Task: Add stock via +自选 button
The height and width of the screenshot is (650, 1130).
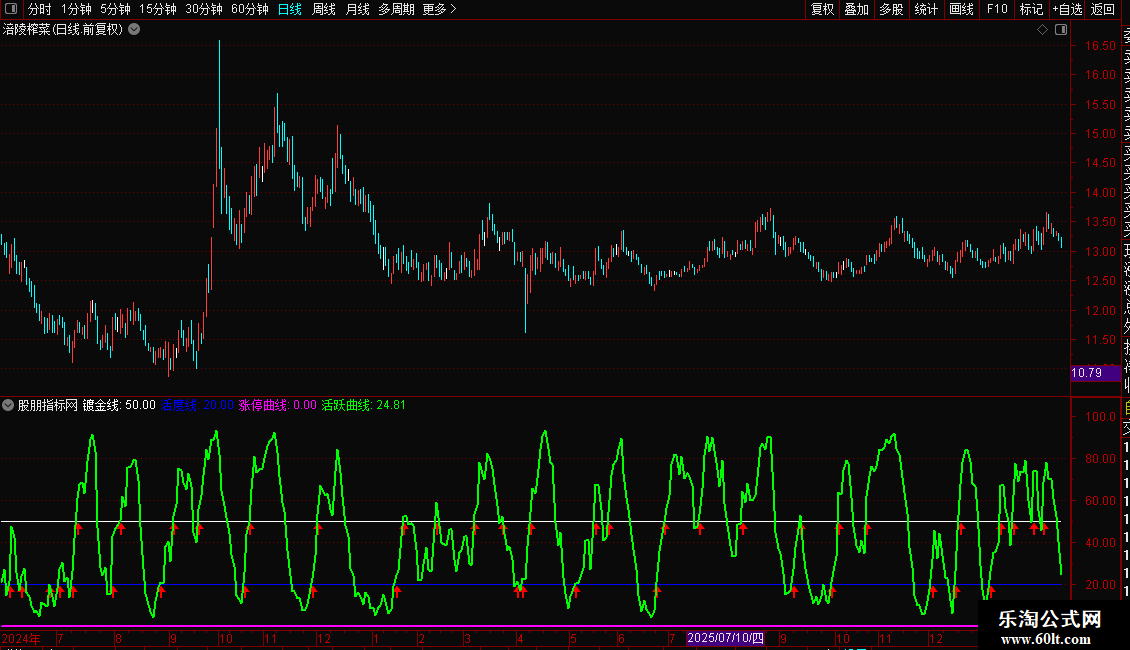Action: pyautogui.click(x=1067, y=9)
